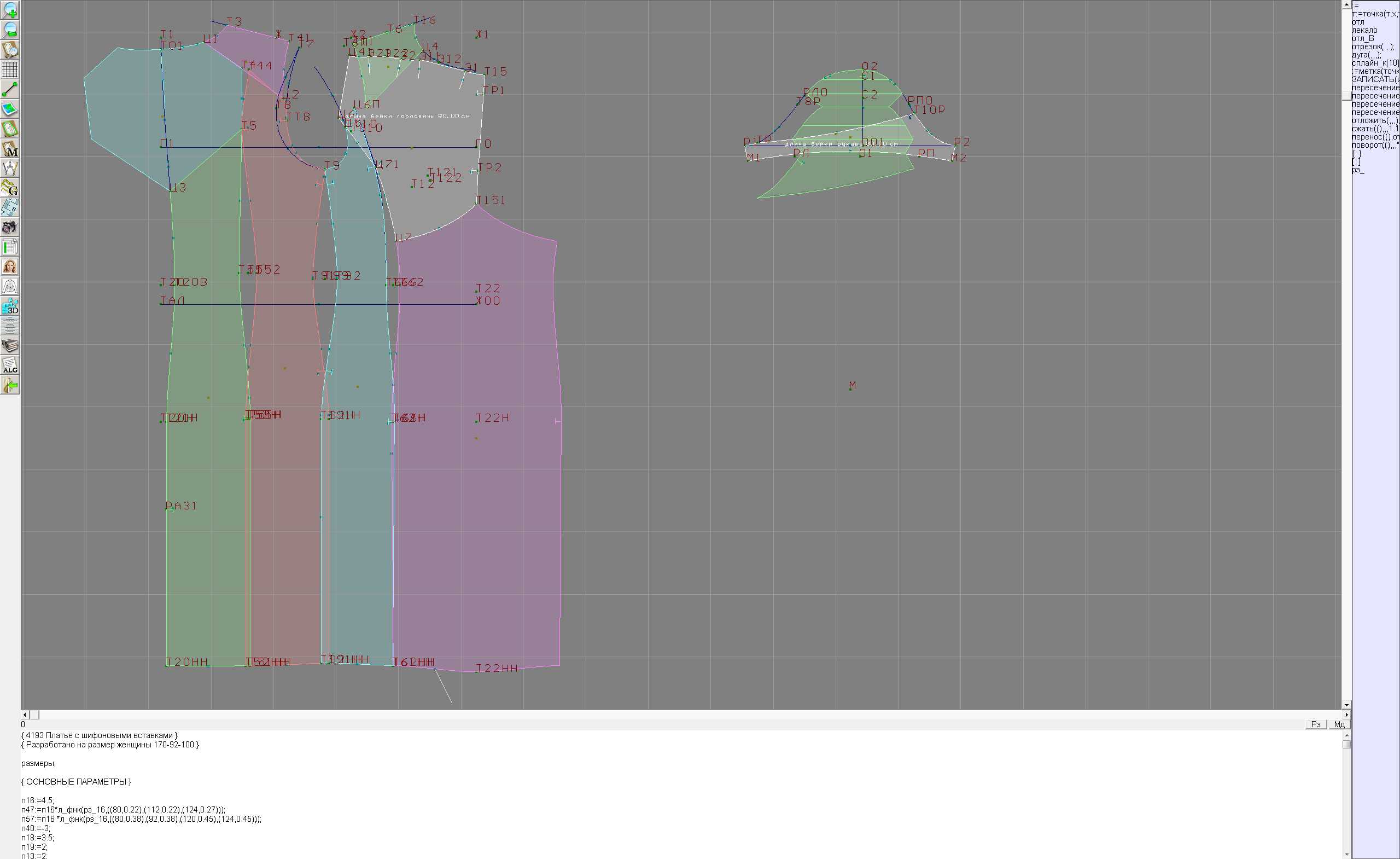The width and height of the screenshot is (1400, 859).
Task: Click the zoom in magnifier icon
Action: click(10, 10)
